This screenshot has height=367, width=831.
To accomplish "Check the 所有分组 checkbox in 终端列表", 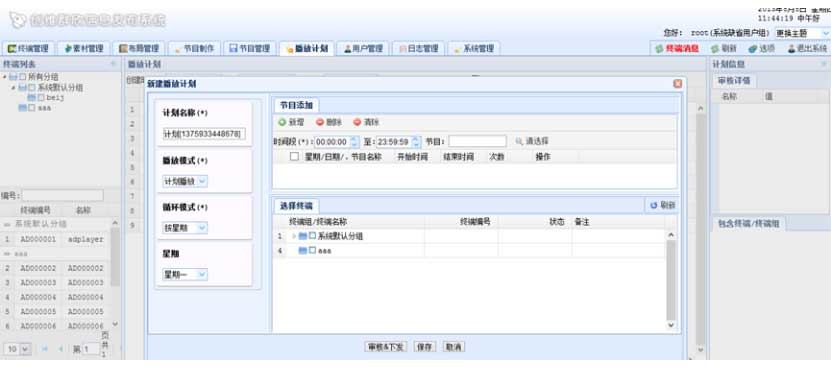I will pos(22,77).
